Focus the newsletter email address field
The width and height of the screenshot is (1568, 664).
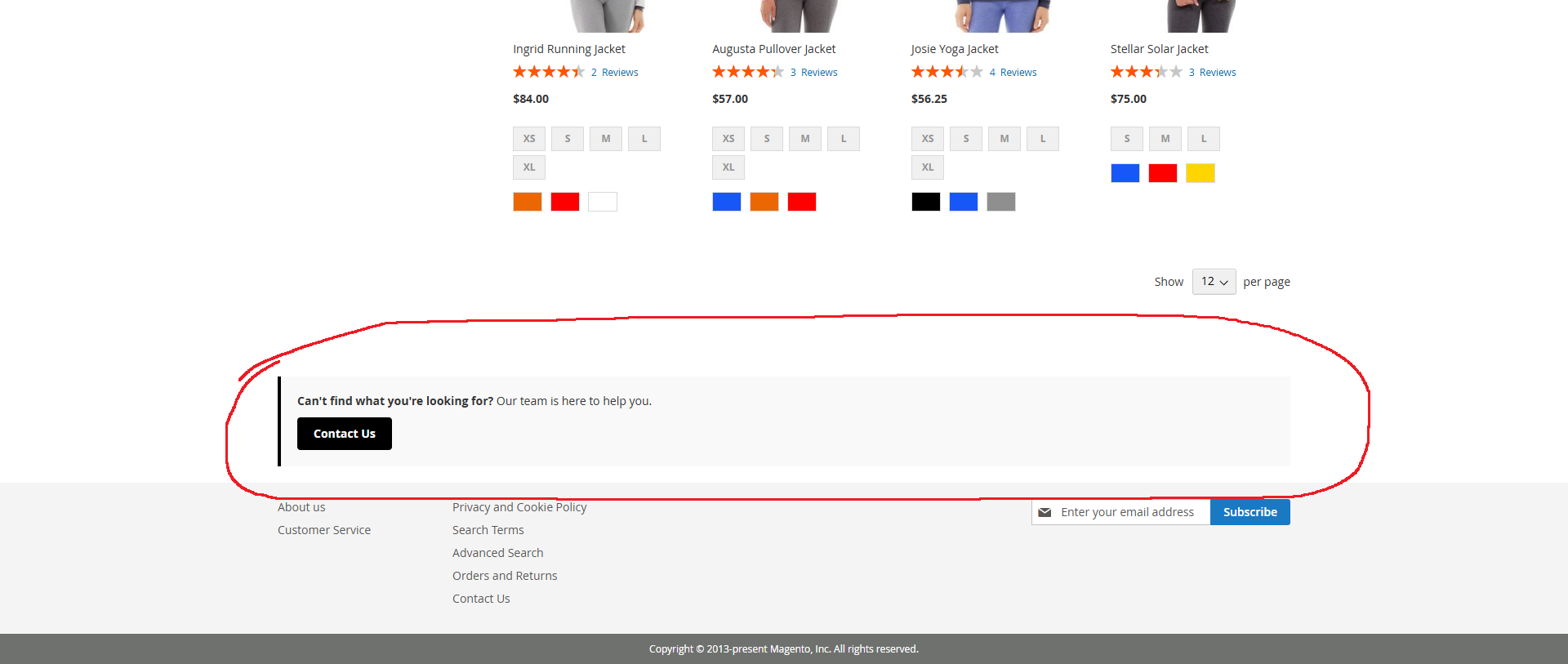click(x=1131, y=512)
